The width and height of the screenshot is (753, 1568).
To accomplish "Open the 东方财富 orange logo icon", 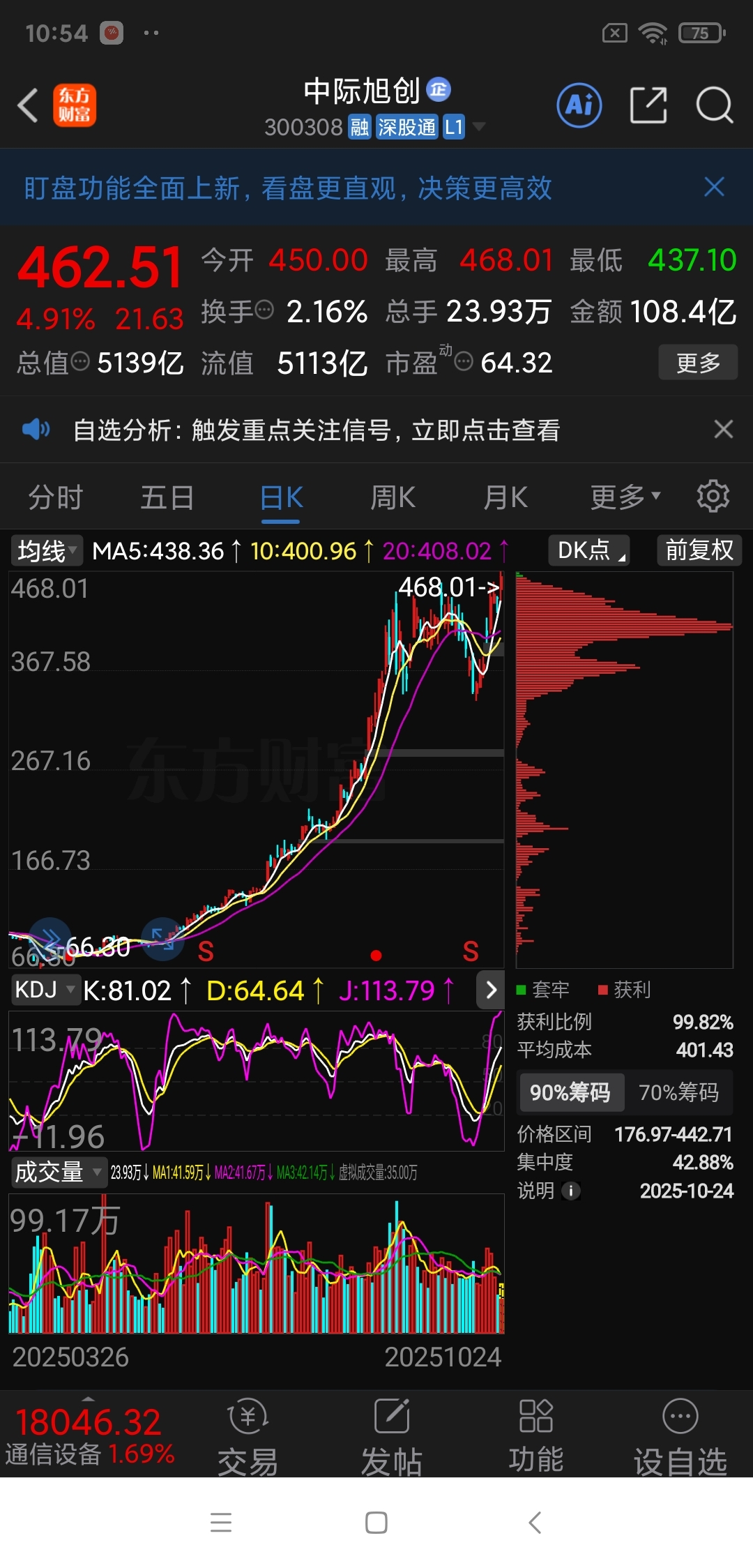I will (75, 106).
